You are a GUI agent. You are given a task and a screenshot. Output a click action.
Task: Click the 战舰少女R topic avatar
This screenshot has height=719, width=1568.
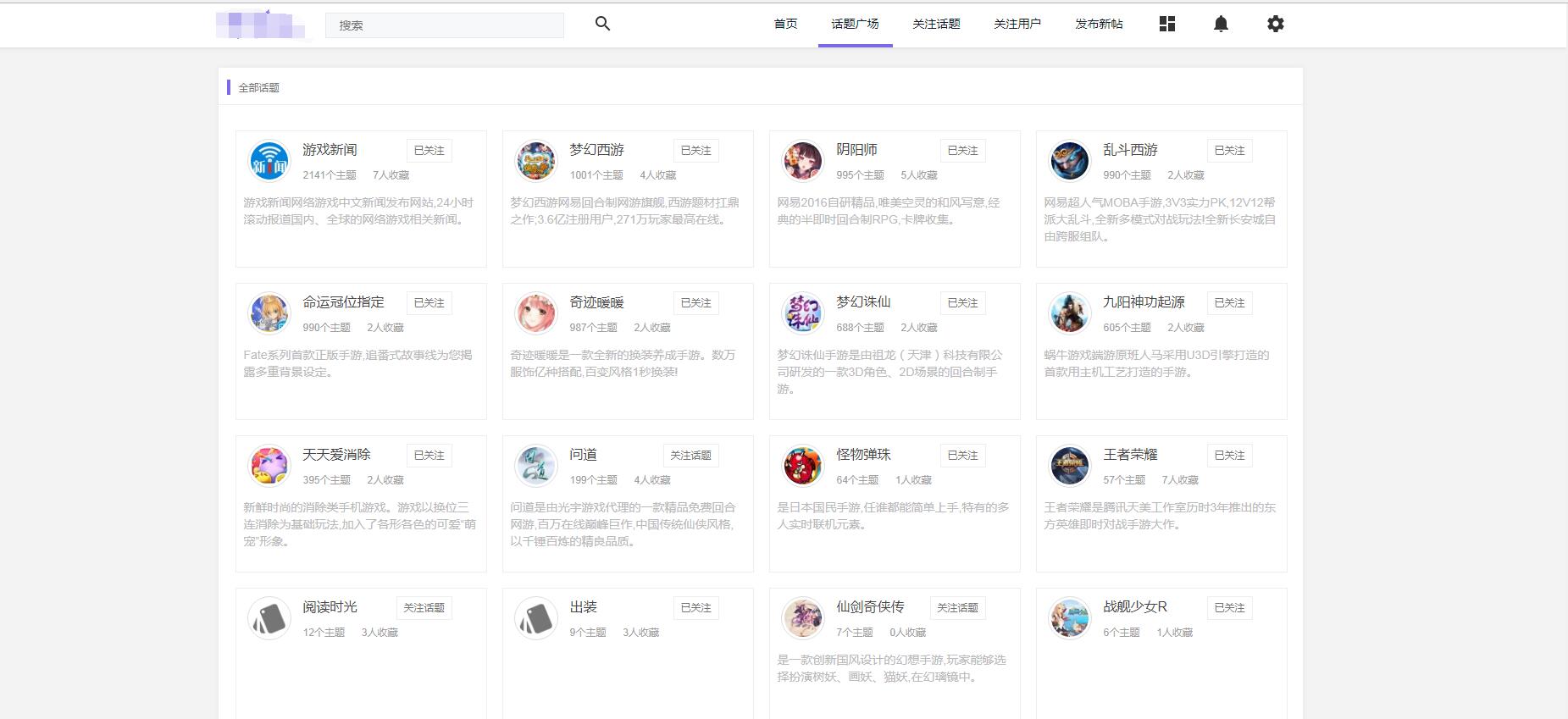1070,618
